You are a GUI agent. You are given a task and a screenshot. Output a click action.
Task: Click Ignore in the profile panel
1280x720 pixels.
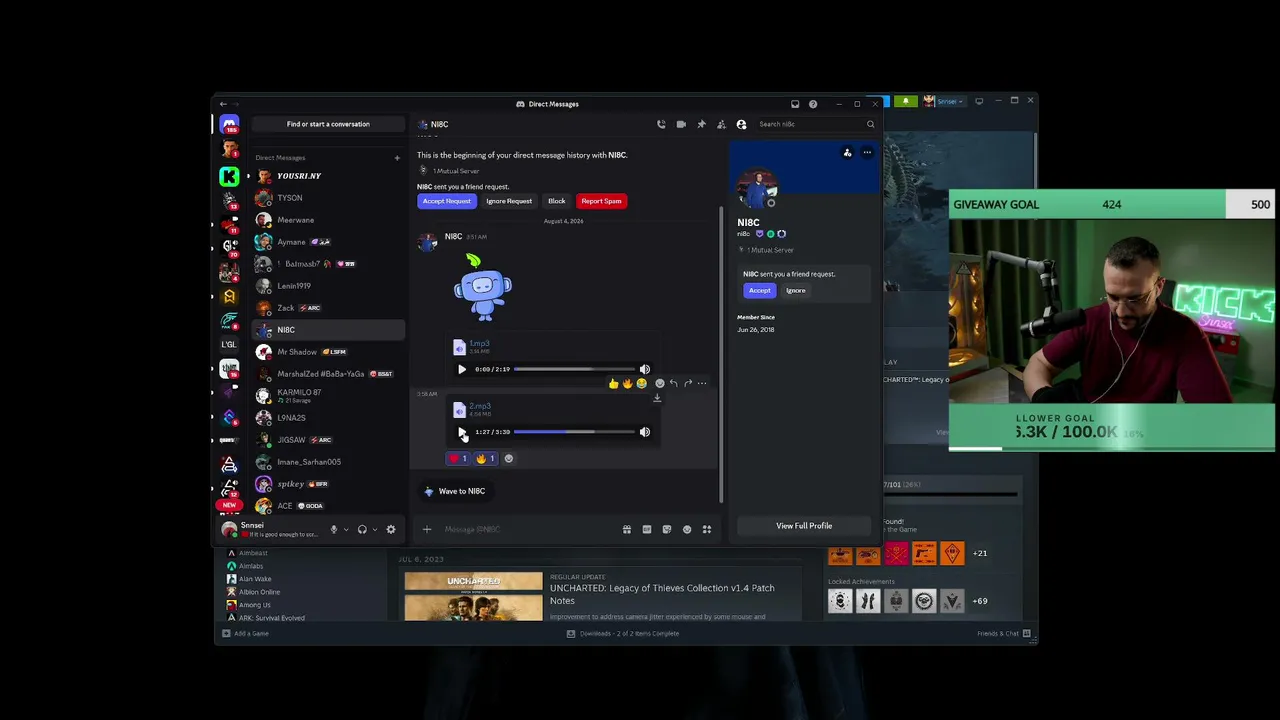pyautogui.click(x=796, y=290)
